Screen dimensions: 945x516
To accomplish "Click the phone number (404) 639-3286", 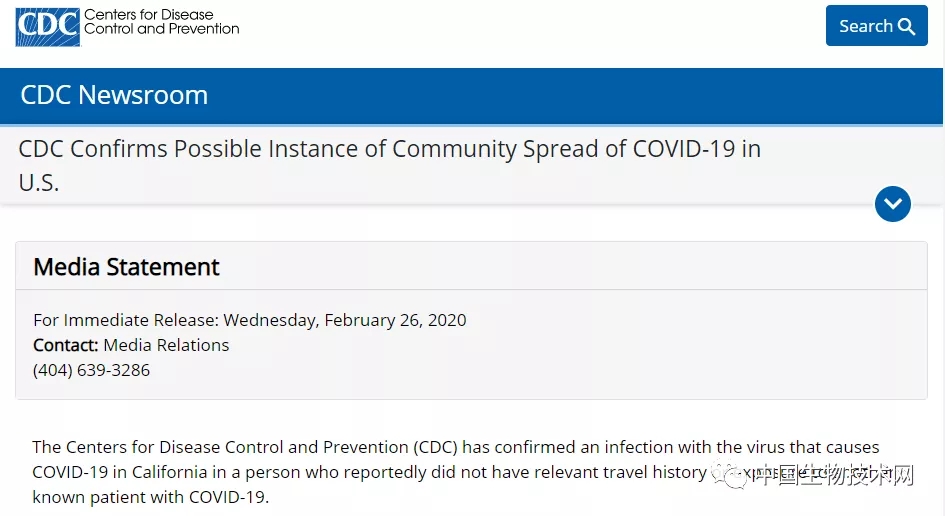I will (91, 370).
